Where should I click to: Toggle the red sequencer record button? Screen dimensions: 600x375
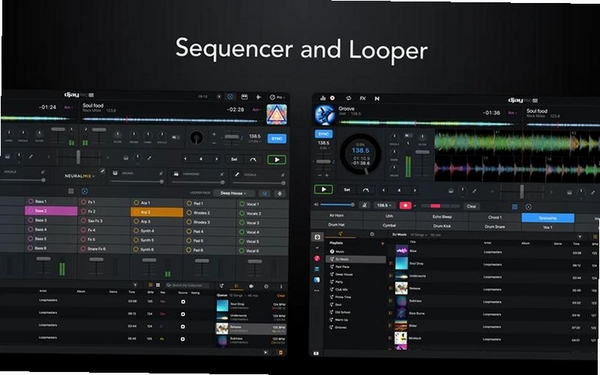pyautogui.click(x=405, y=205)
